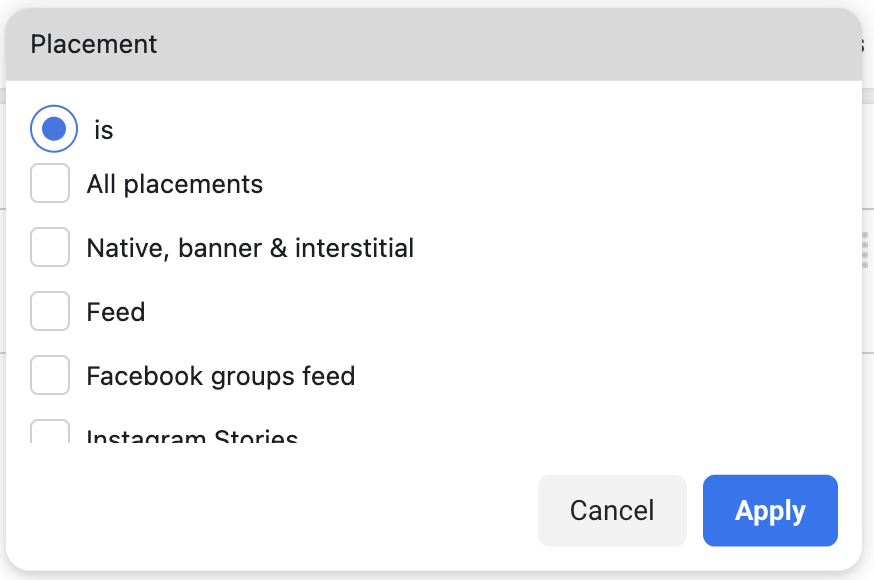Tick the All placements checkbox
The height and width of the screenshot is (580, 874).
(x=50, y=183)
